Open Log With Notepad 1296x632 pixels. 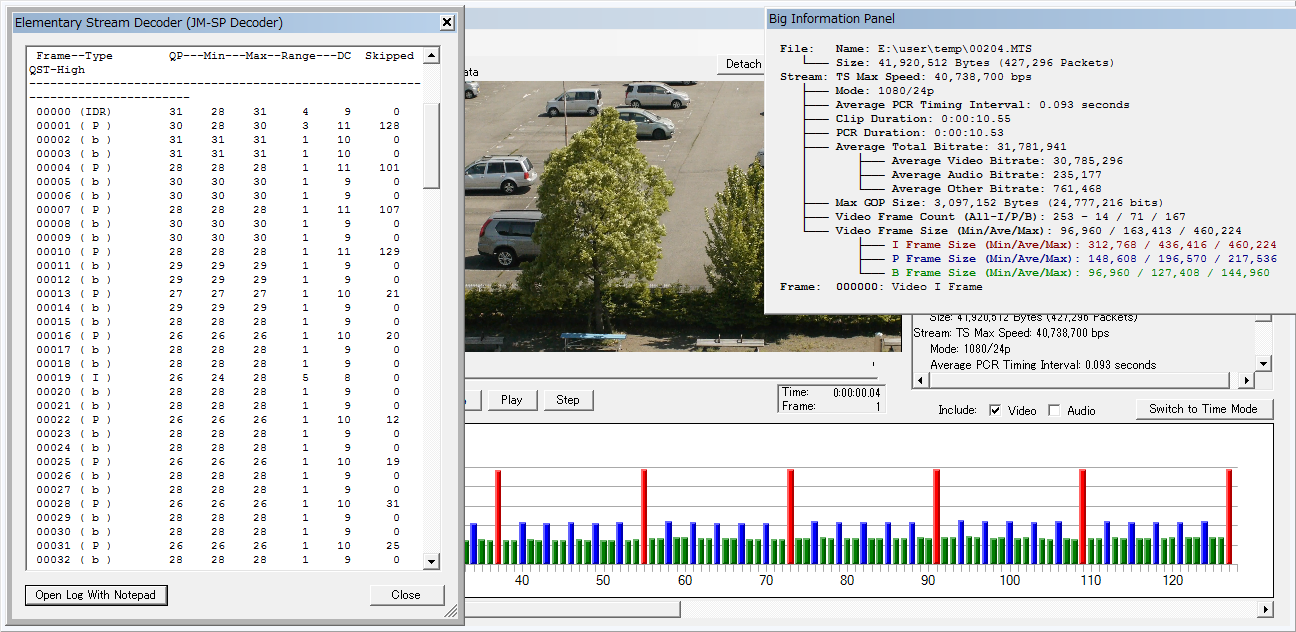(x=96, y=595)
